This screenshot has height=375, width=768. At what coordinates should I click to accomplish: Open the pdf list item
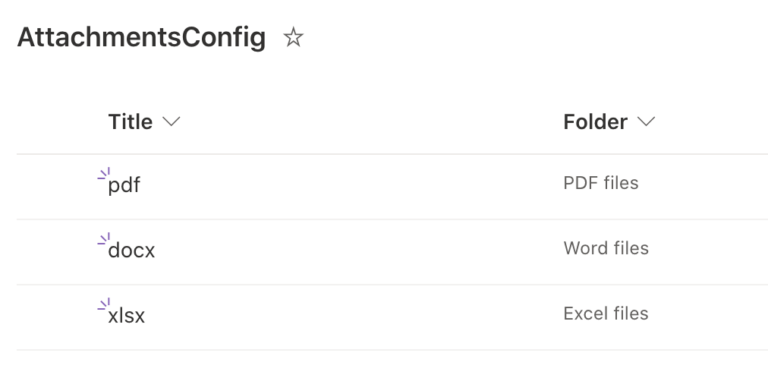tap(124, 185)
